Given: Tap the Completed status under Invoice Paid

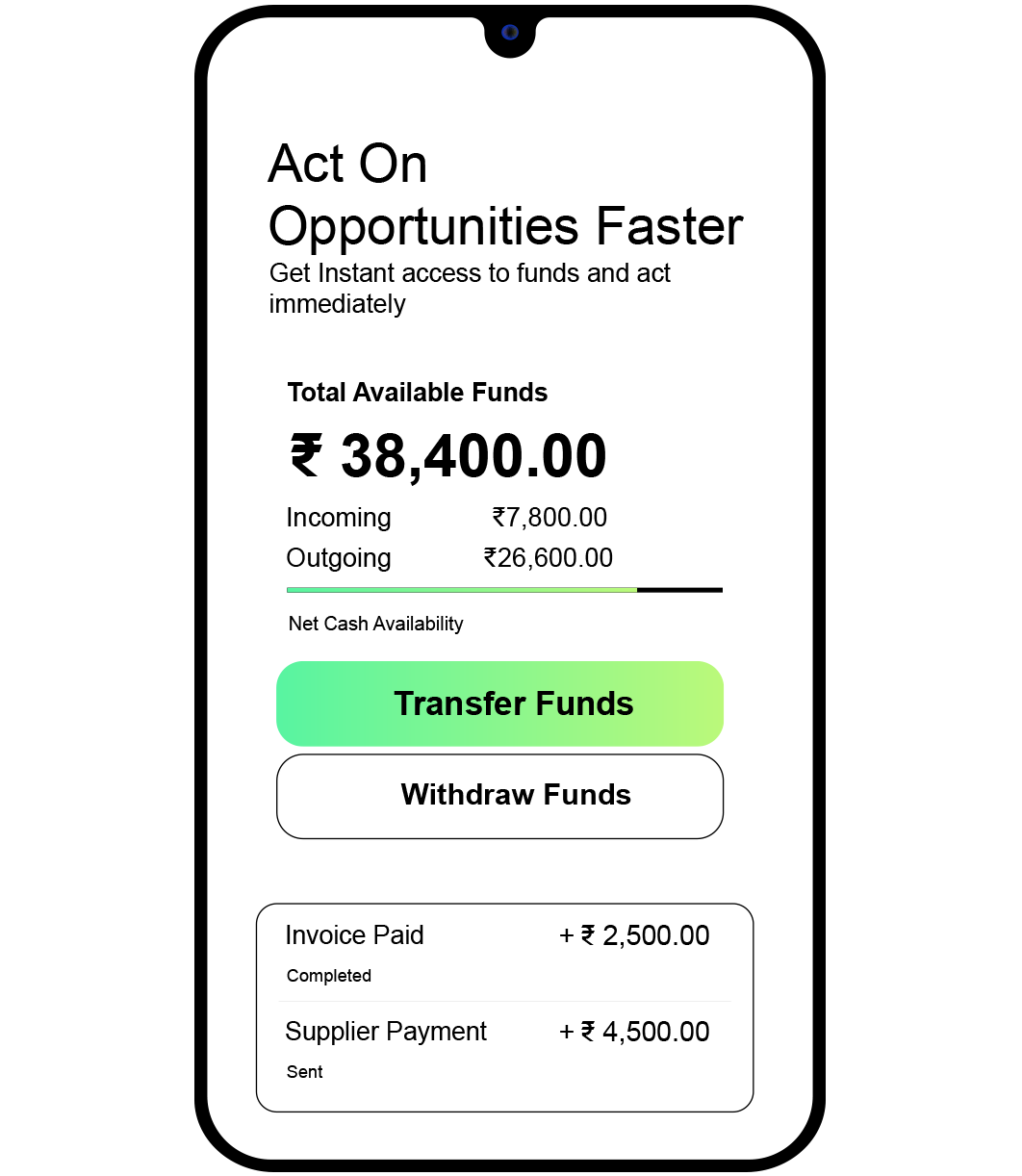Looking at the screenshot, I should pyautogui.click(x=329, y=976).
